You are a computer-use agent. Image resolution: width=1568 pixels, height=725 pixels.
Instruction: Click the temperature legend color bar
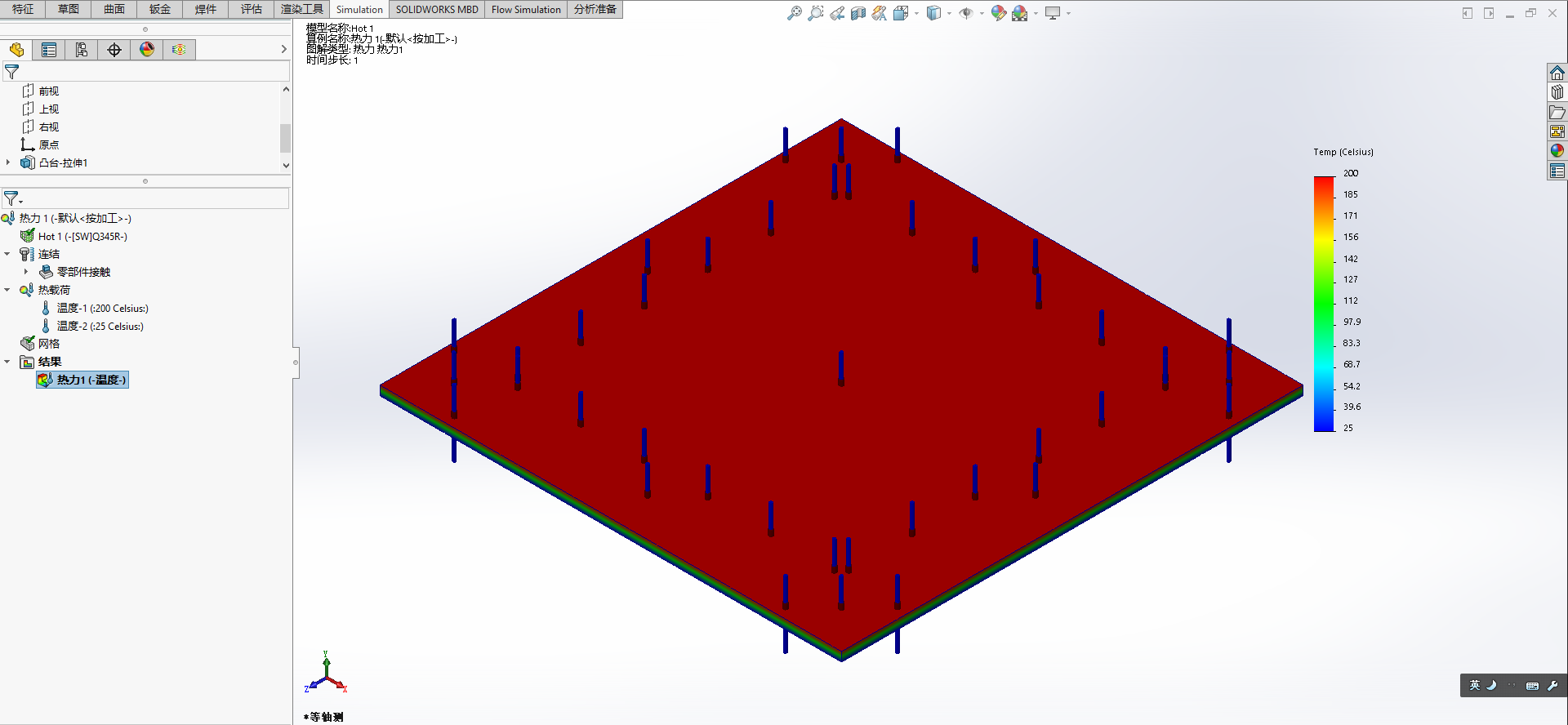(x=1324, y=304)
